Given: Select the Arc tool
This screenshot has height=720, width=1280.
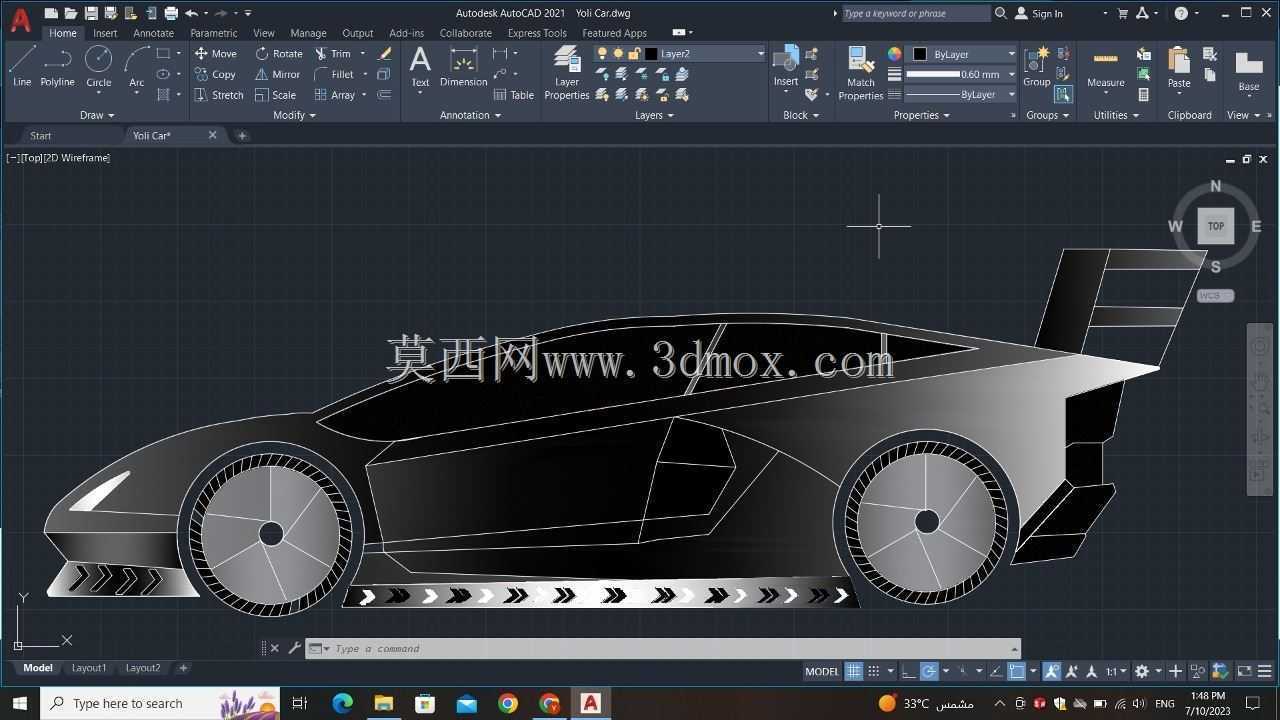Looking at the screenshot, I should (x=136, y=67).
